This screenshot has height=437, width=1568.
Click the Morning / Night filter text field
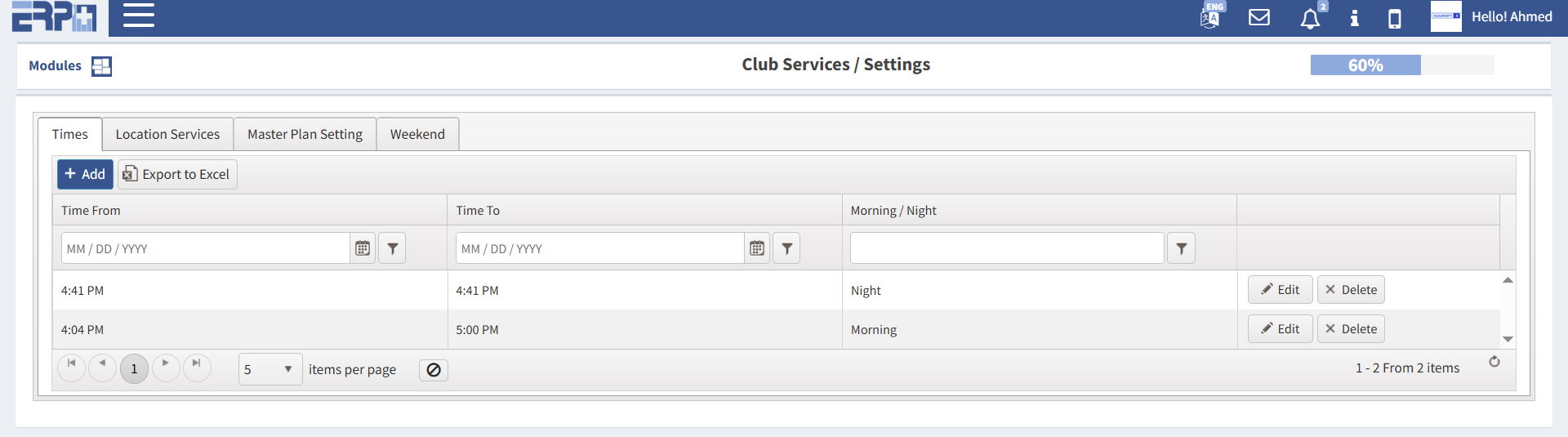coord(1006,248)
